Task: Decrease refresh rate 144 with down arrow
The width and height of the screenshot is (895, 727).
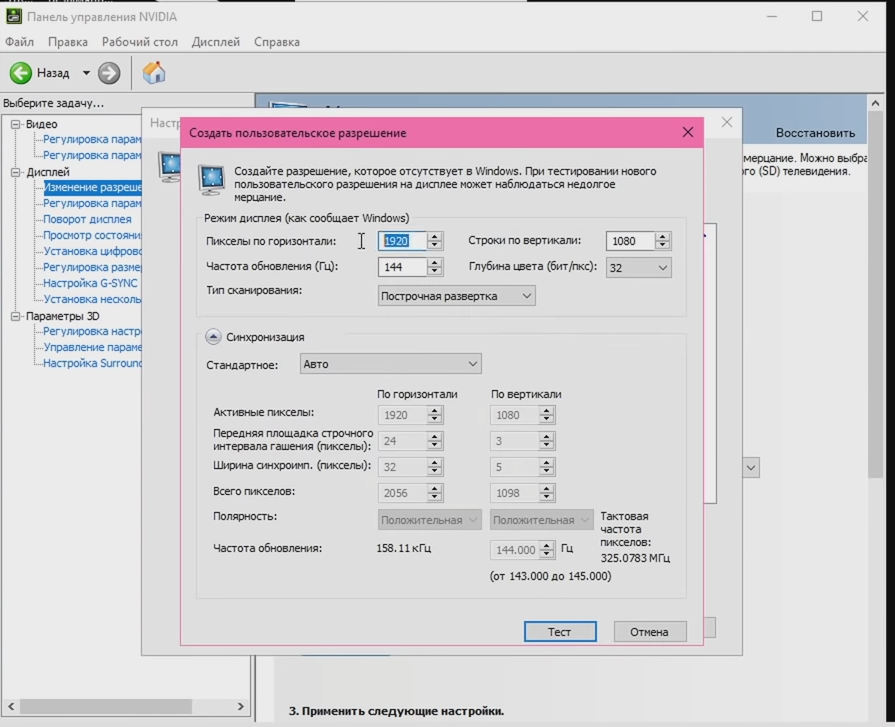Action: click(434, 271)
